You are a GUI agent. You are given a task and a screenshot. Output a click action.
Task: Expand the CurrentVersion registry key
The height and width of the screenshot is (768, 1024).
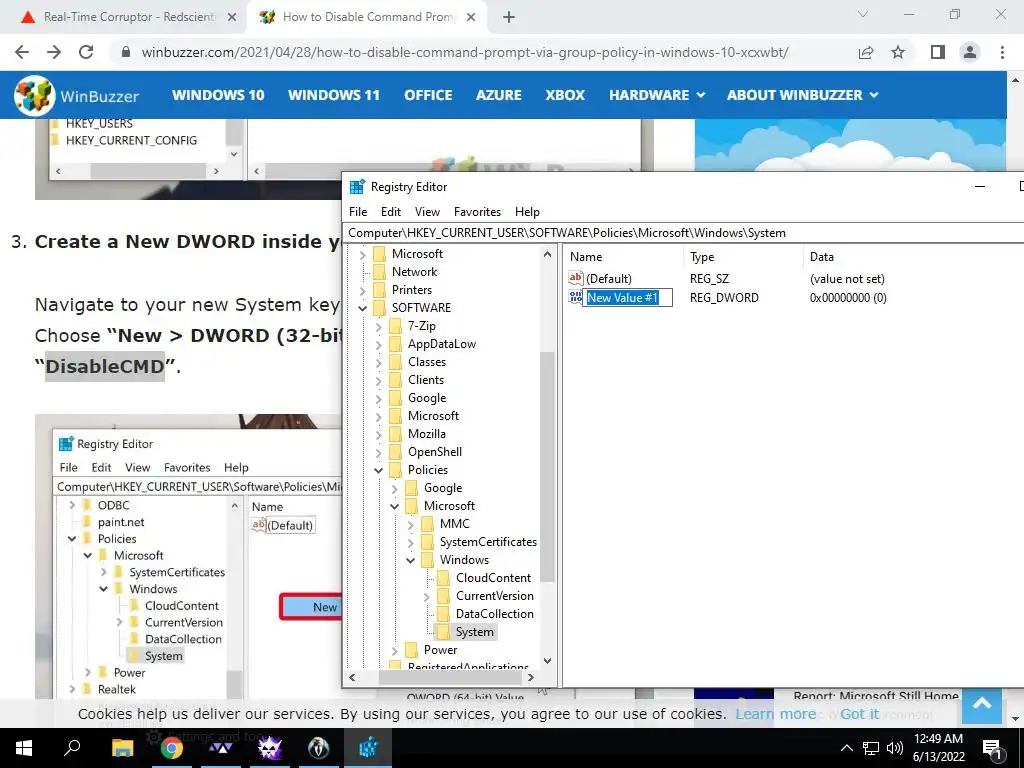click(426, 596)
